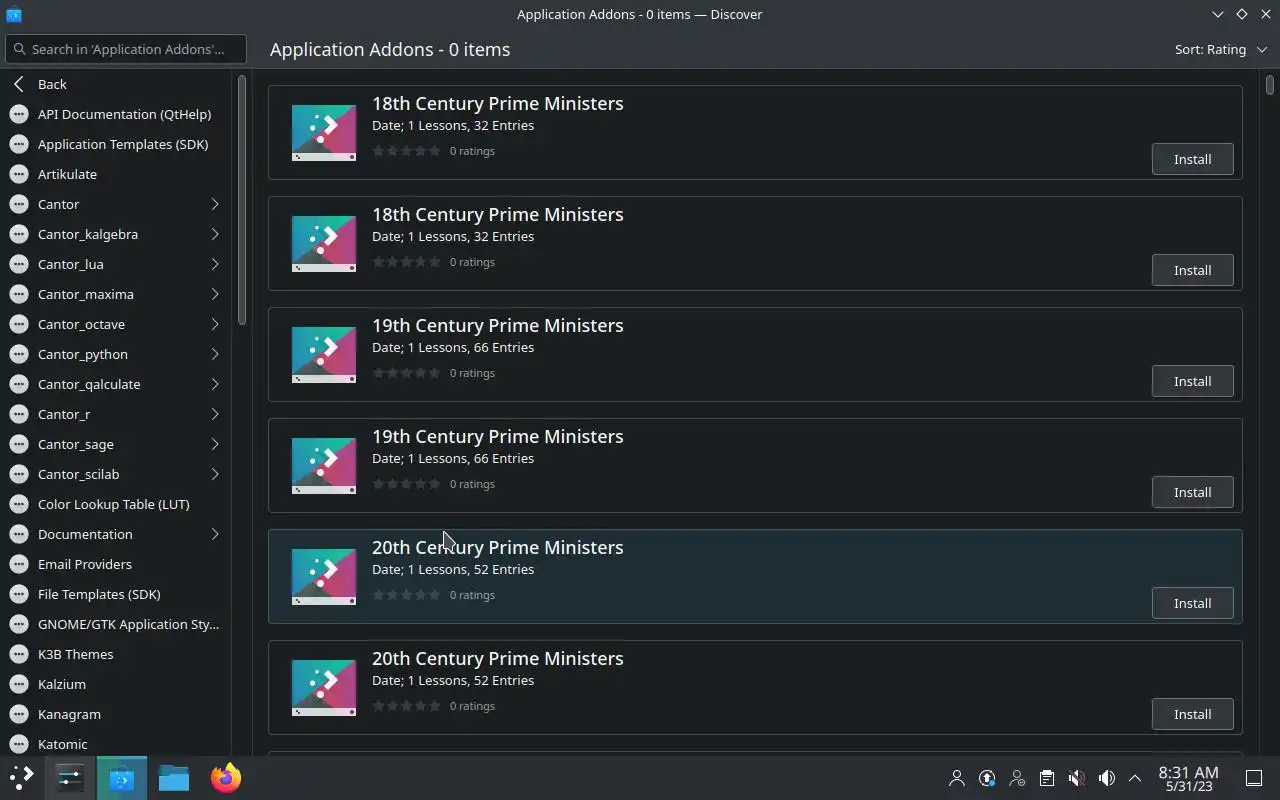Expand the Cantor_kalgebra category chevron
The height and width of the screenshot is (800, 1280).
pyautogui.click(x=215, y=234)
